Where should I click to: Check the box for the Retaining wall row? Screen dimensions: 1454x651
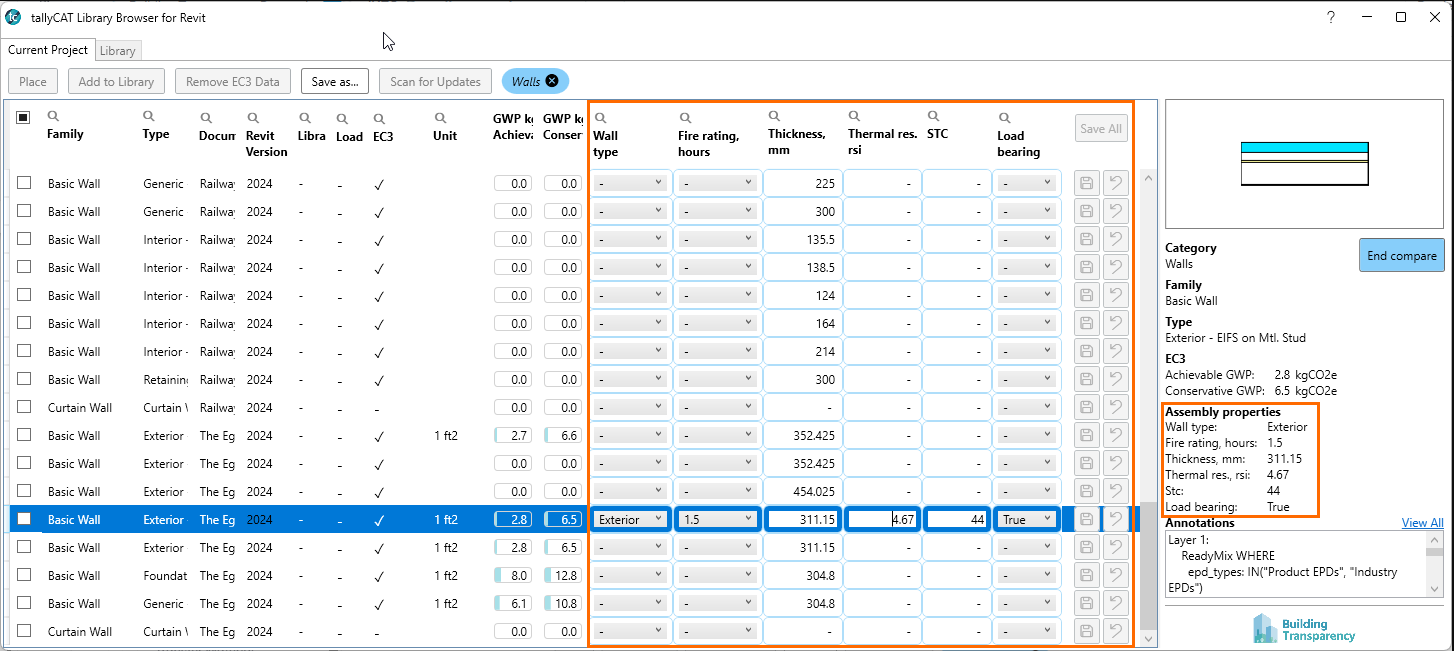(x=24, y=379)
